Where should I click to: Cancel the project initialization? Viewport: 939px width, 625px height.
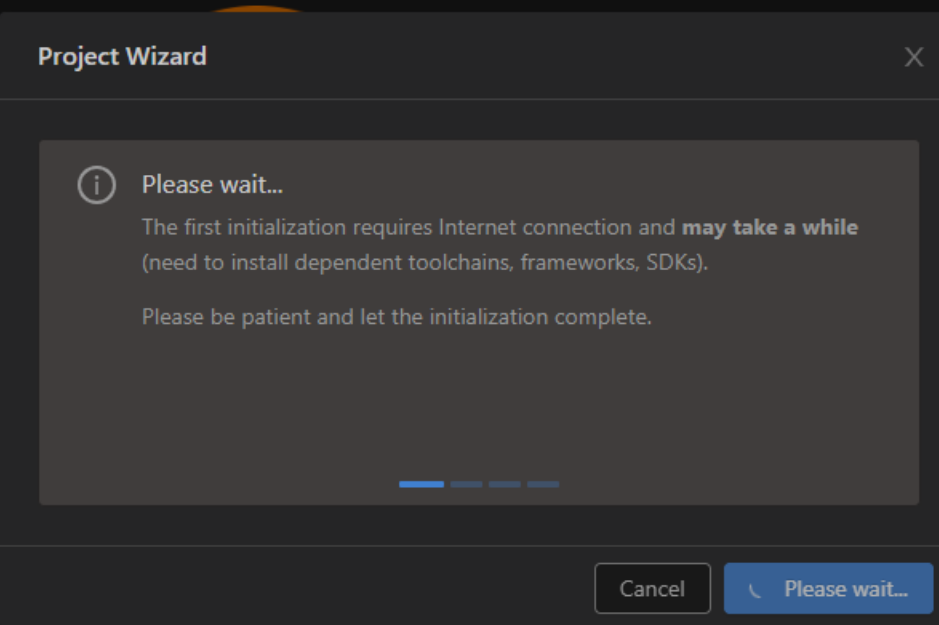click(652, 588)
